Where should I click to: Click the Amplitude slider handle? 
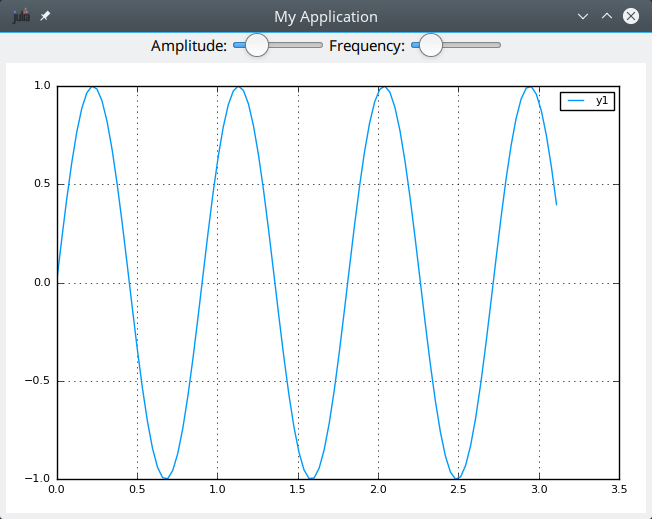click(257, 45)
